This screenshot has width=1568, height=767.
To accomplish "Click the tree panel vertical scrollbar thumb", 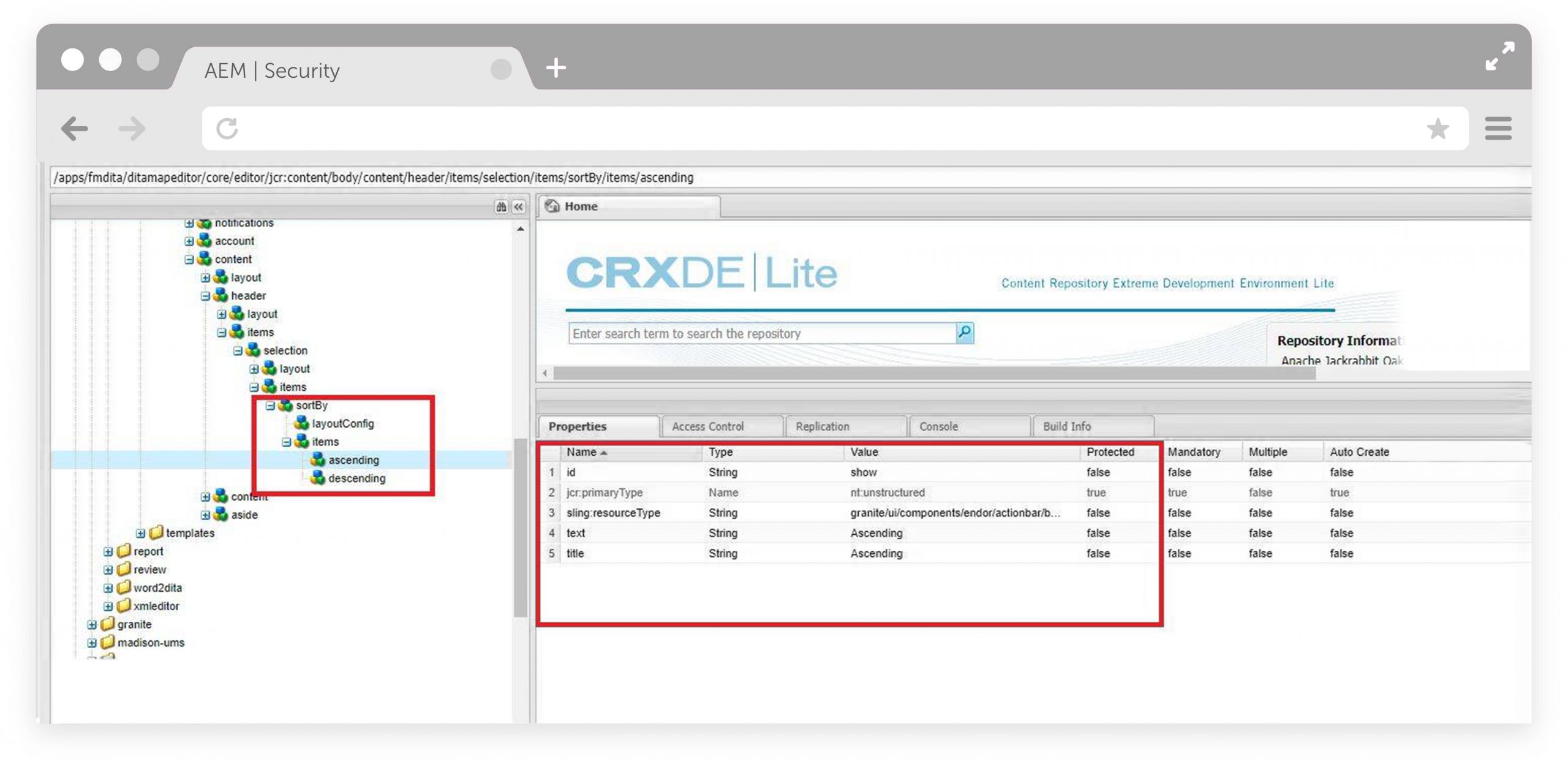I will click(x=521, y=528).
